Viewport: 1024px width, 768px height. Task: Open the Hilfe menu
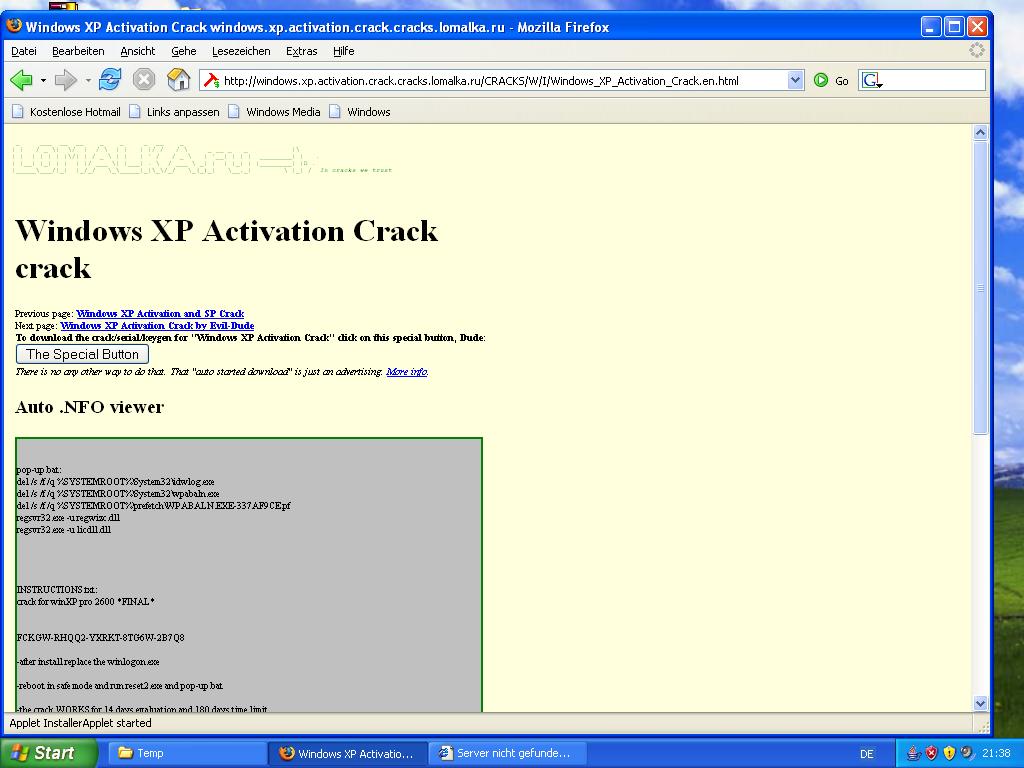point(344,51)
